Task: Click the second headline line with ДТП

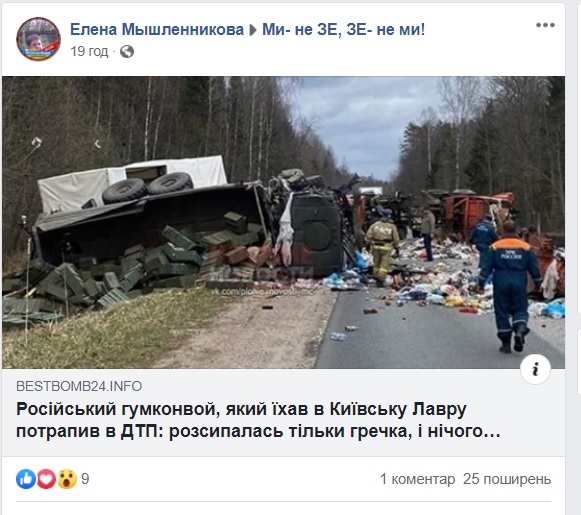Action: tap(258, 431)
